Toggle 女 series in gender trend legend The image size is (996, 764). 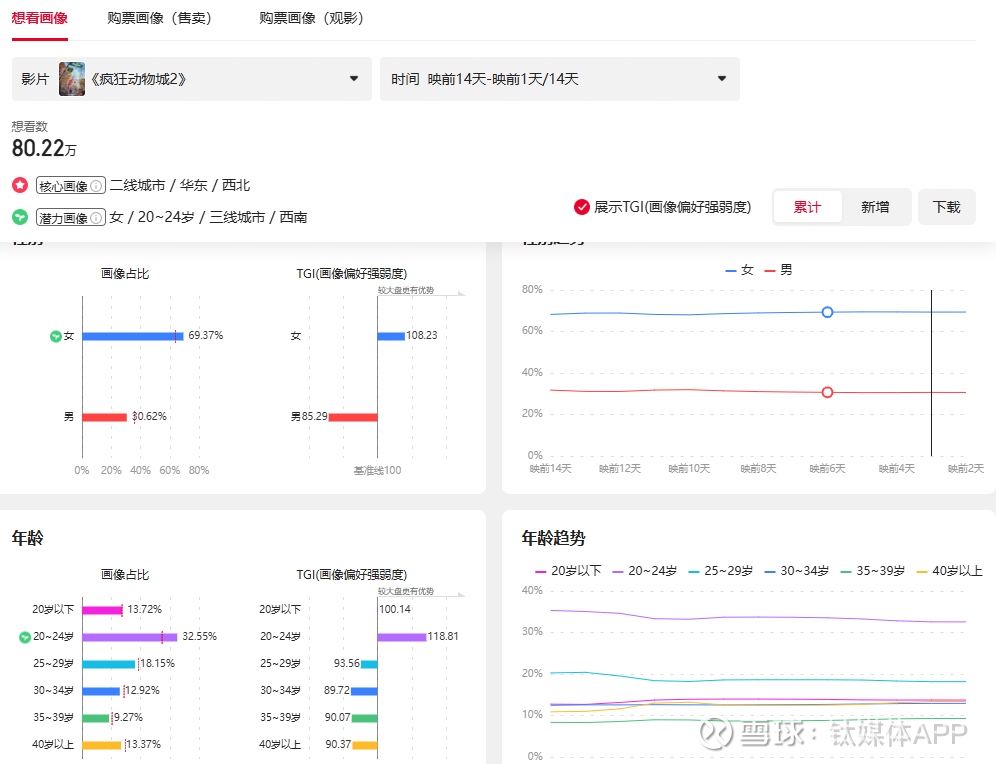740,270
